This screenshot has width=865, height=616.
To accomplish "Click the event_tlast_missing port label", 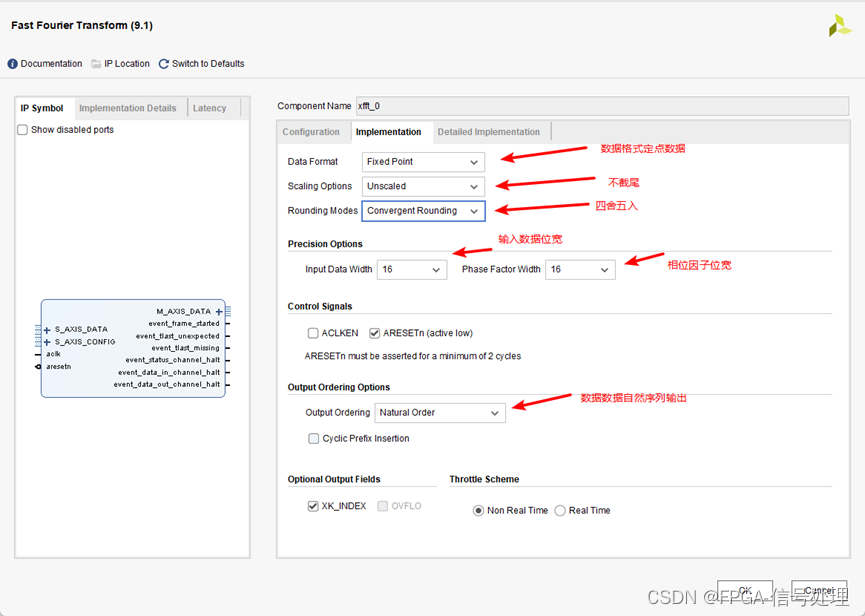I will pyautogui.click(x=185, y=348).
